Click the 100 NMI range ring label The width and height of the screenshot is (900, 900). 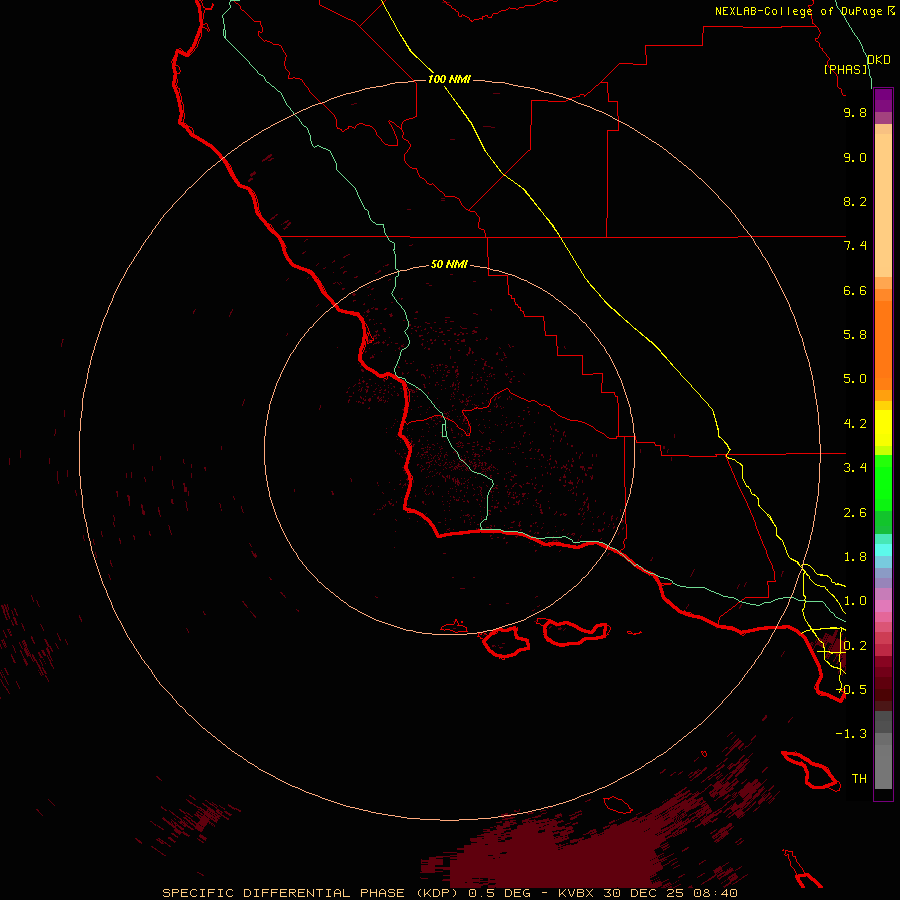tap(449, 79)
